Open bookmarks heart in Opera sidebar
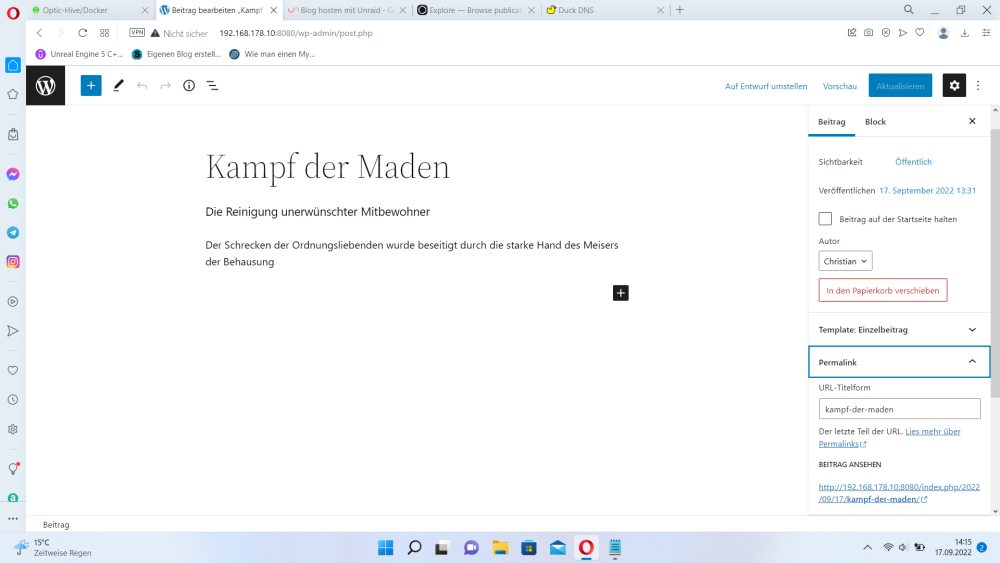1000x563 pixels. click(13, 370)
